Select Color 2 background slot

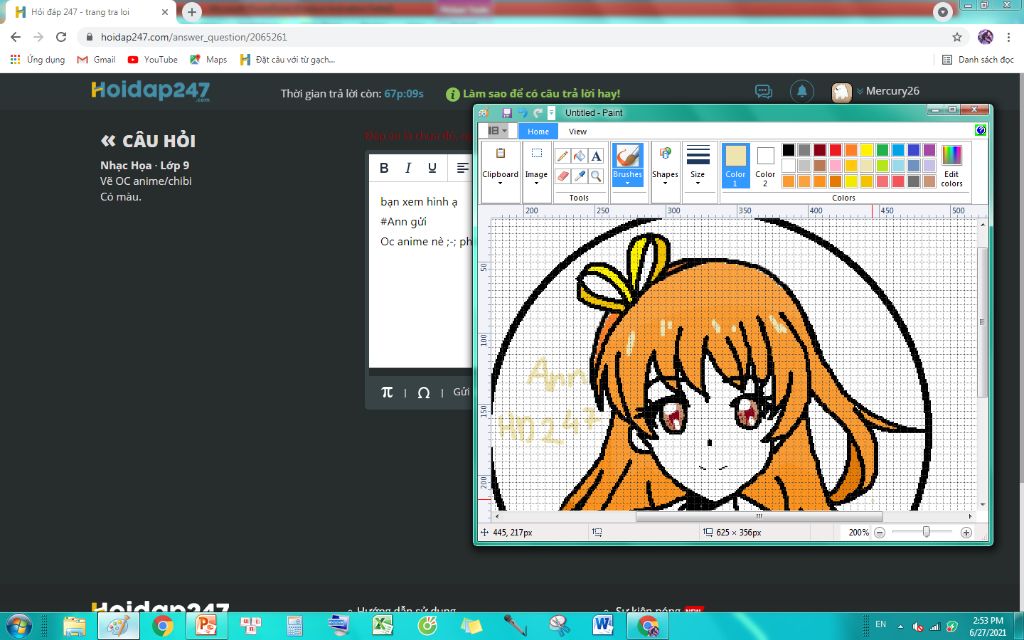(x=765, y=166)
